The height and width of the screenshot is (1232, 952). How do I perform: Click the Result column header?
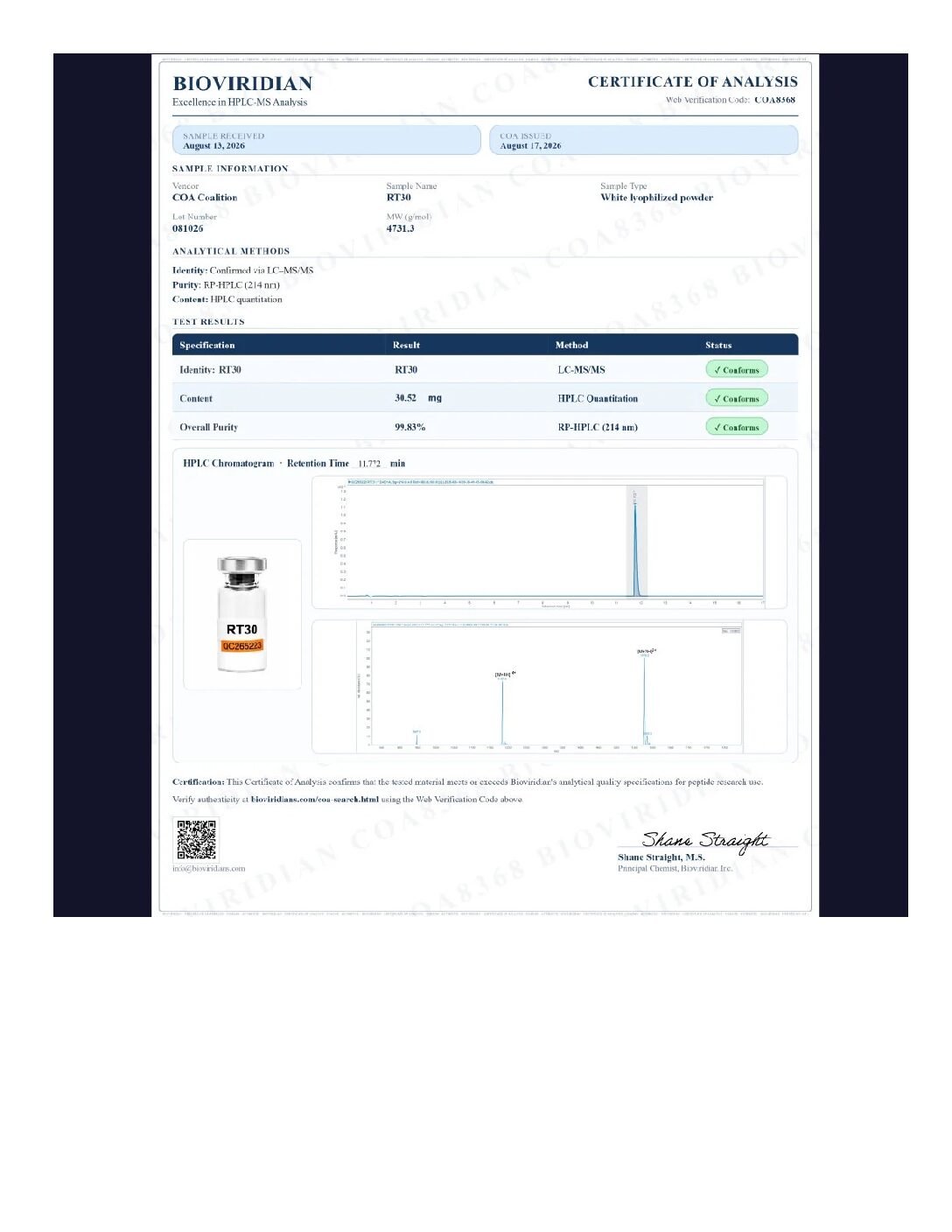tap(406, 346)
